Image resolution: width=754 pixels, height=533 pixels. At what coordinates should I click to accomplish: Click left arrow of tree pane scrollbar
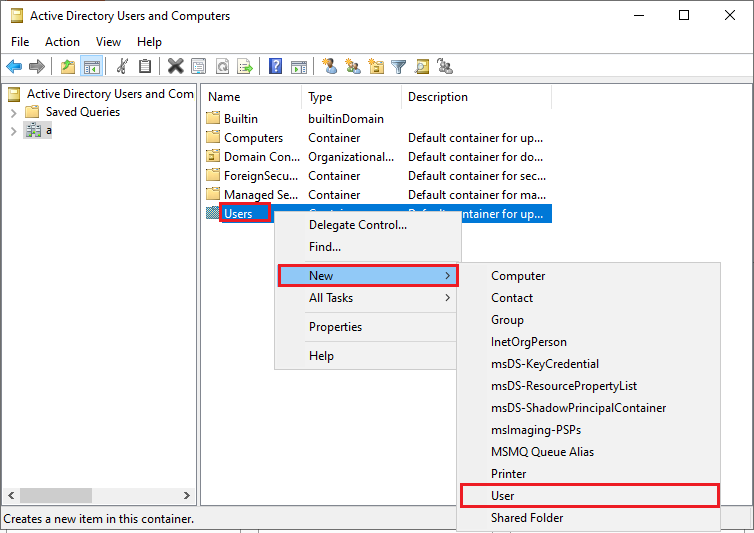pyautogui.click(x=12, y=495)
